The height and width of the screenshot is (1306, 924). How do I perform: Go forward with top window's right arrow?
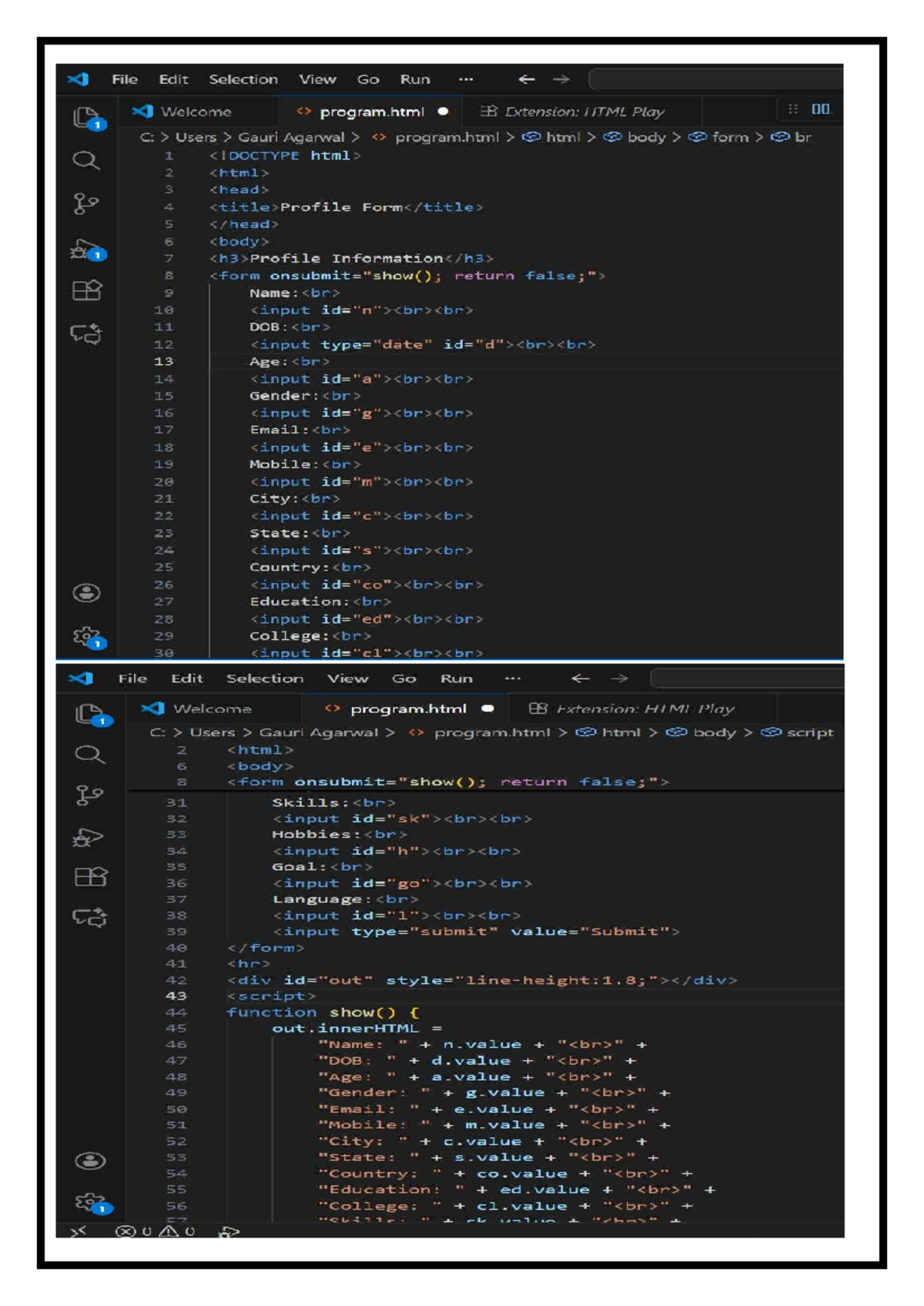tap(561, 79)
